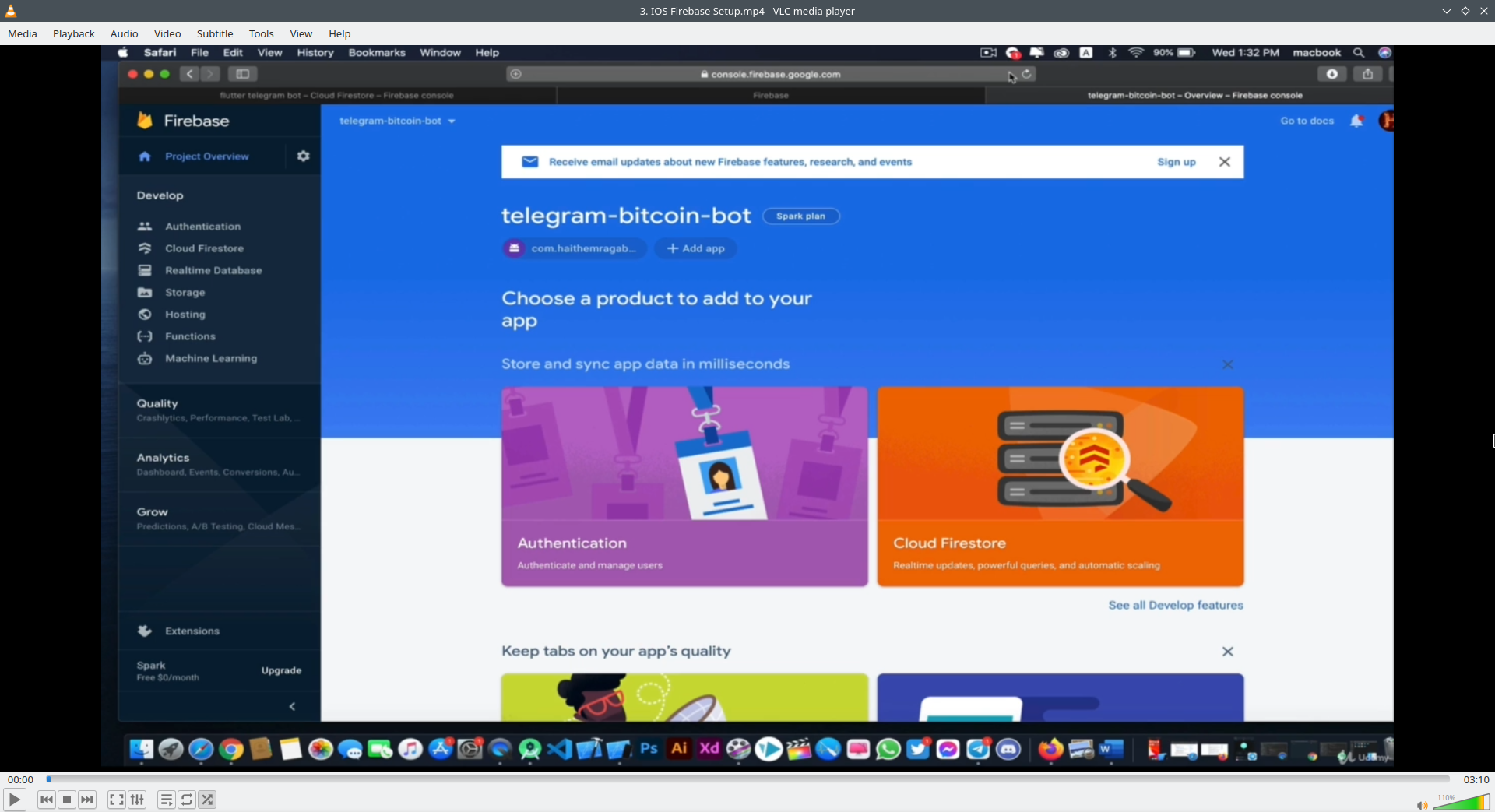
Task: Open the Cloud Firestore product card
Action: (1061, 487)
